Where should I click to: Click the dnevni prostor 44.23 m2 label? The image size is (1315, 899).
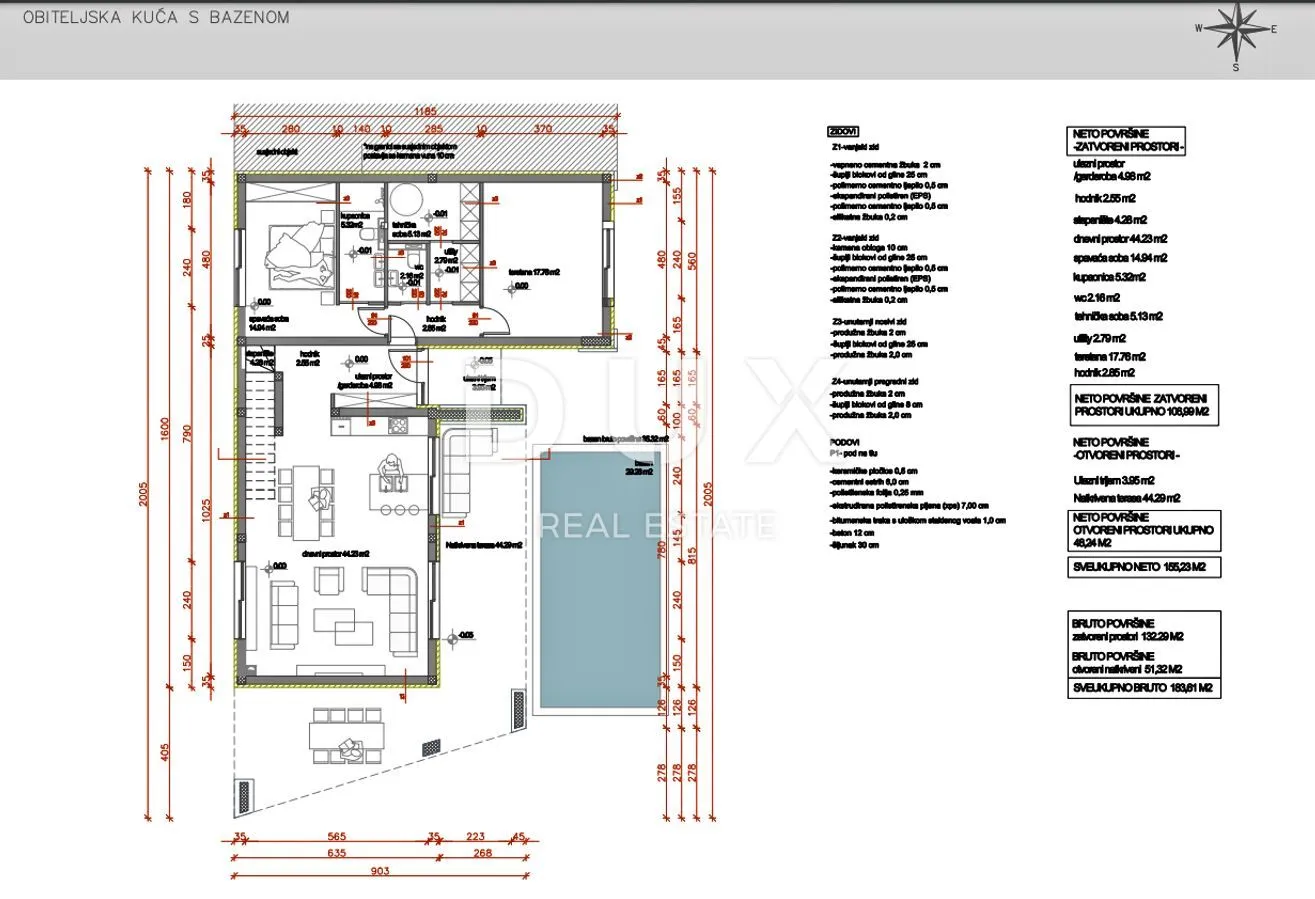(336, 553)
